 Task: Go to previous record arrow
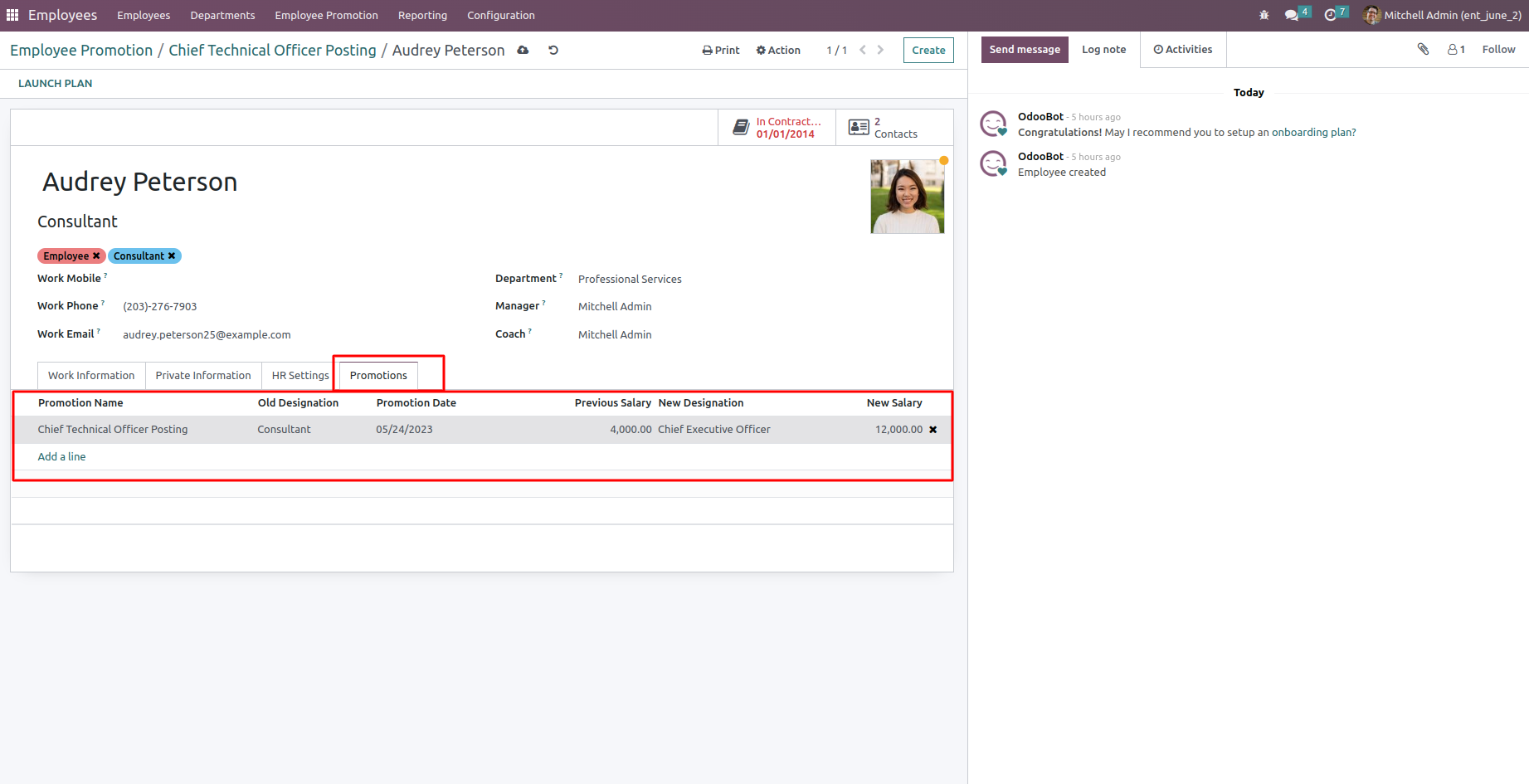[863, 50]
